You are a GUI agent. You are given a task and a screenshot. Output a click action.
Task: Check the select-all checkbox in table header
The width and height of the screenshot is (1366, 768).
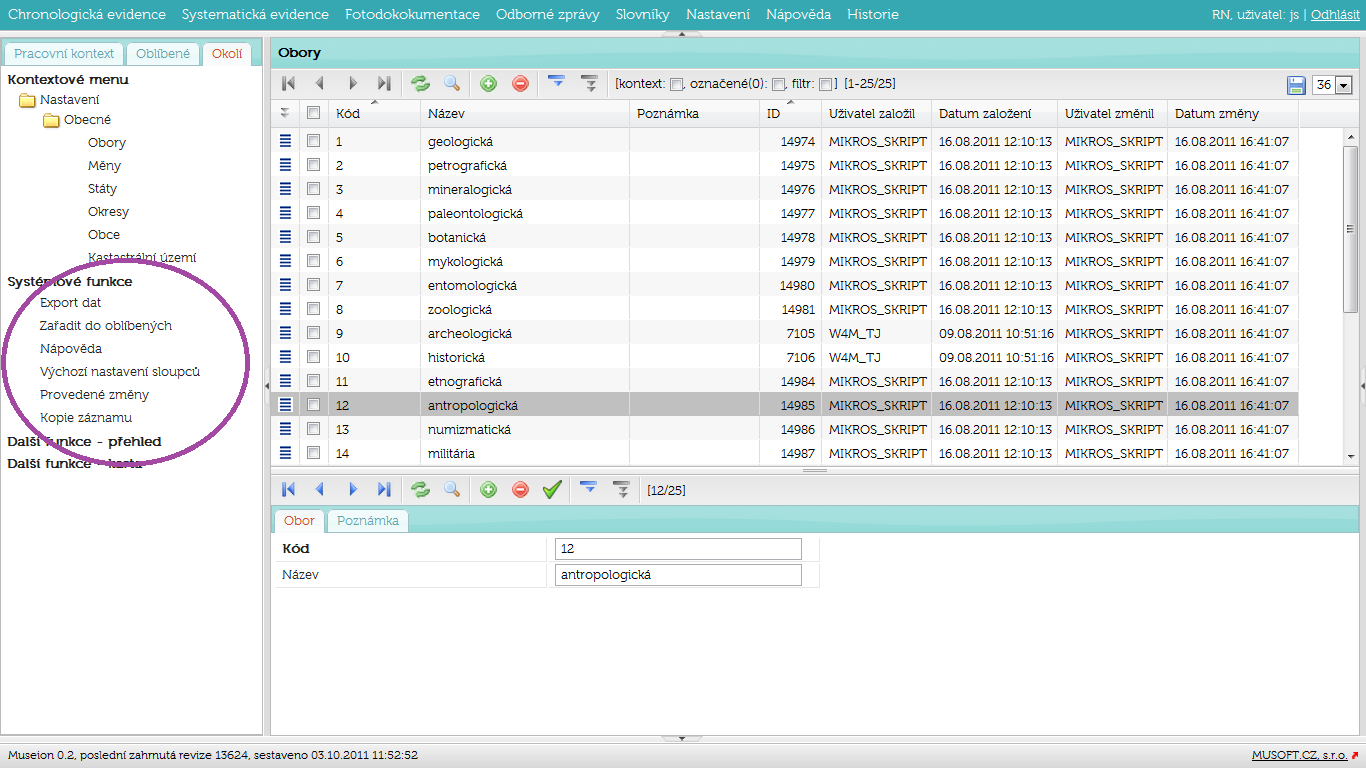[313, 113]
